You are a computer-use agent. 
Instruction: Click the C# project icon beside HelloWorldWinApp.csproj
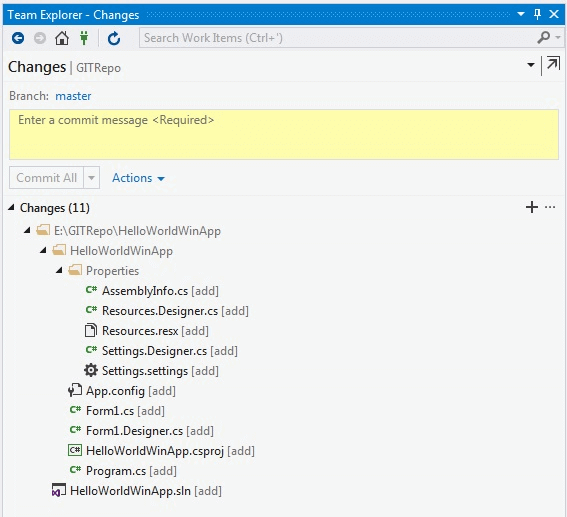(75, 450)
